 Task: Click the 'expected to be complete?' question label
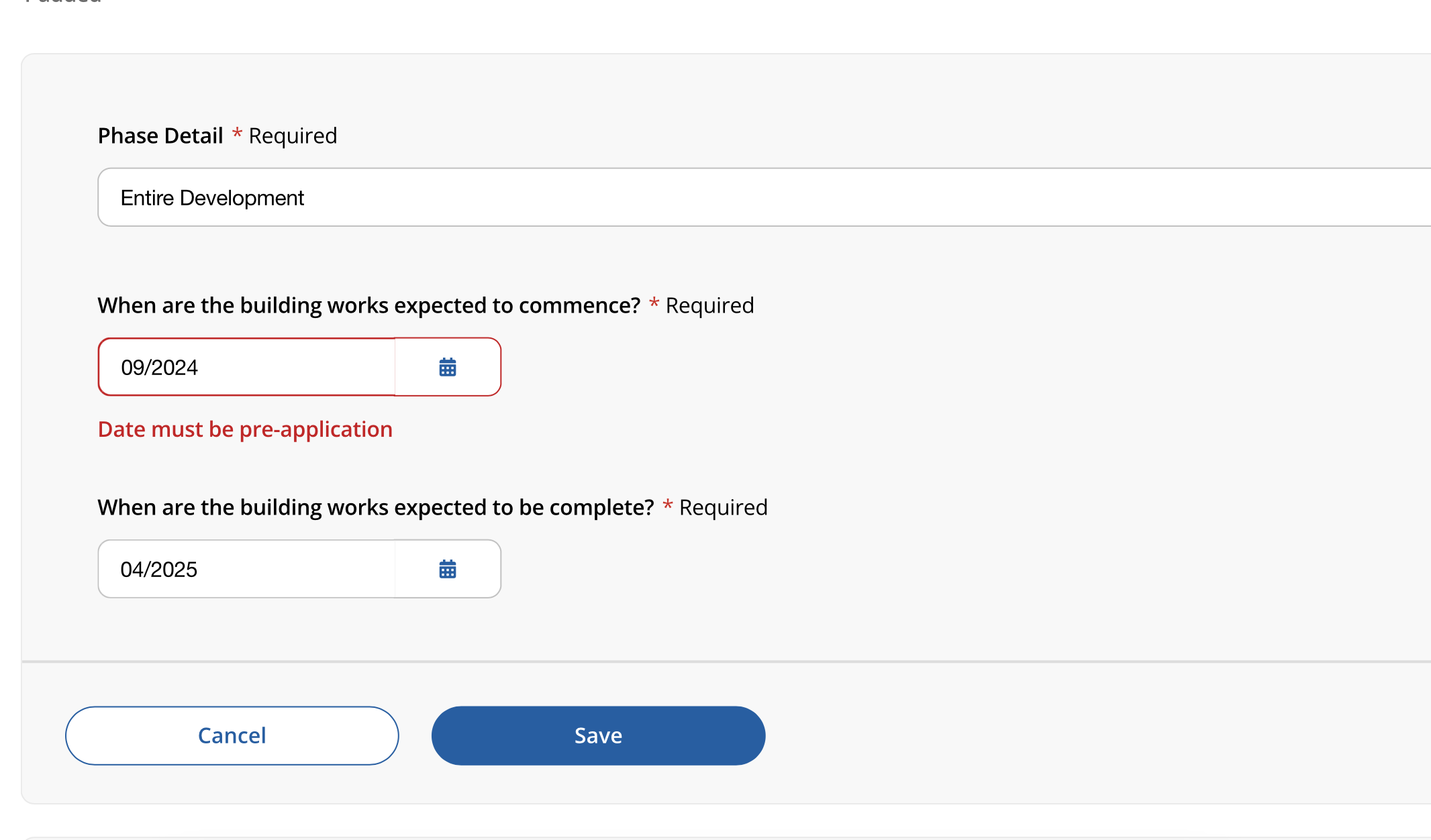[x=376, y=507]
